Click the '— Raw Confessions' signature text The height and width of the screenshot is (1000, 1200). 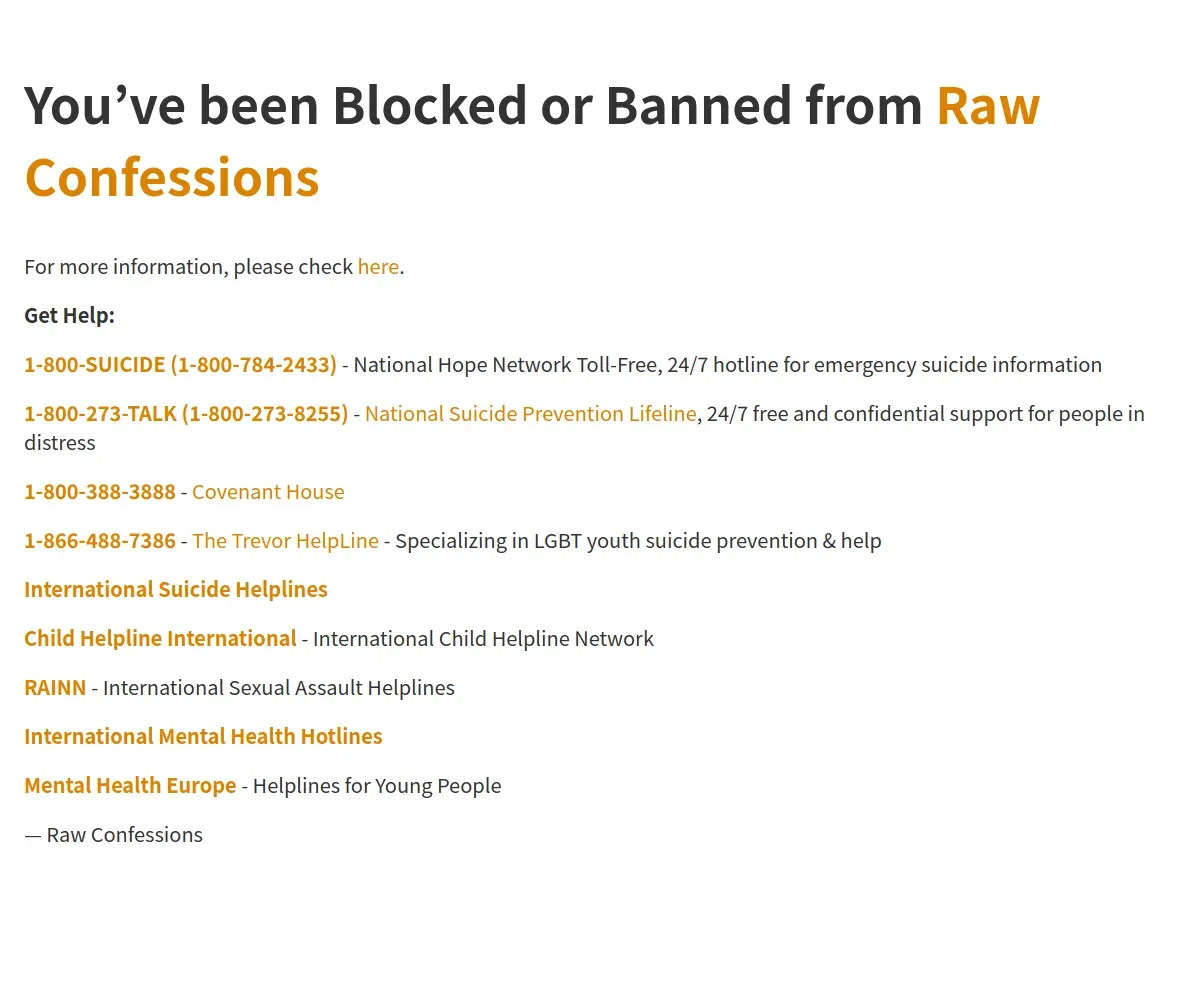click(x=113, y=835)
